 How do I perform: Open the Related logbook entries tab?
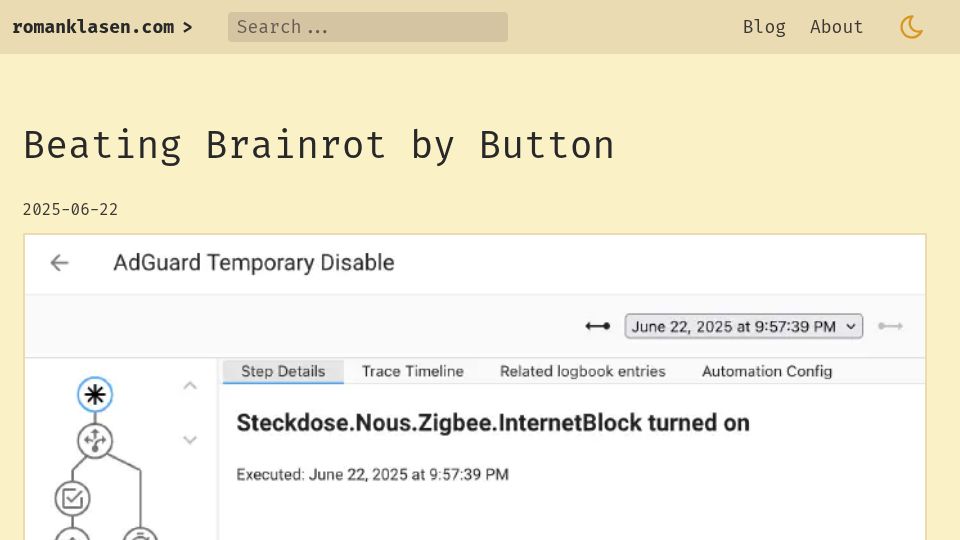(x=582, y=371)
